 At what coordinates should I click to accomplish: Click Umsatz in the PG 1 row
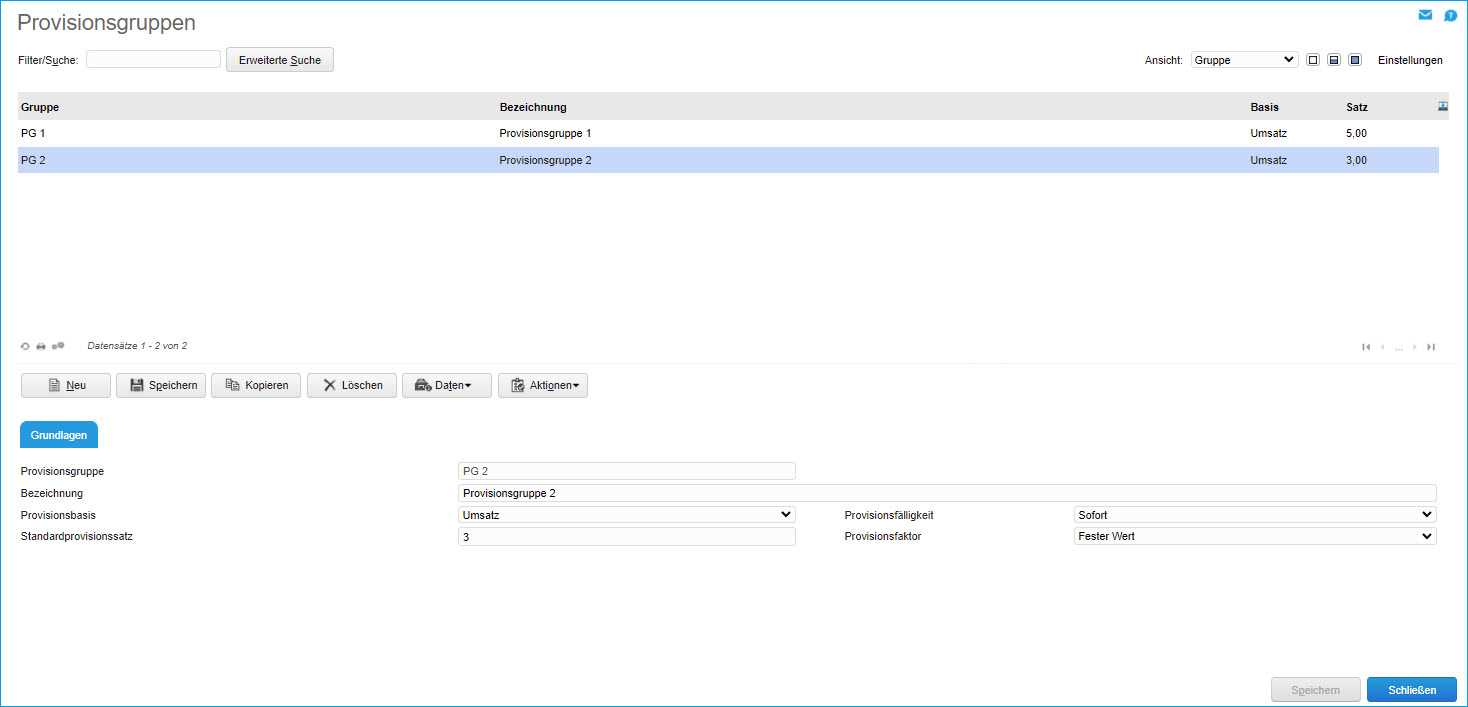tap(1268, 133)
